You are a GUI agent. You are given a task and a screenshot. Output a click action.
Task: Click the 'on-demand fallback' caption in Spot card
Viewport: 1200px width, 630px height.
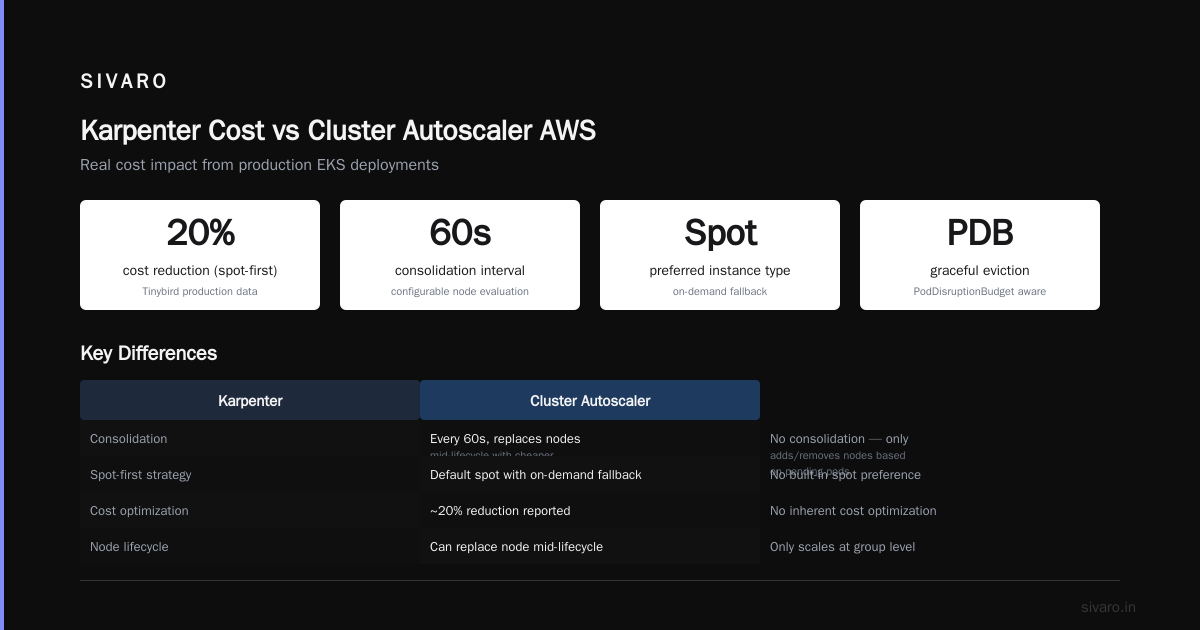(720, 292)
